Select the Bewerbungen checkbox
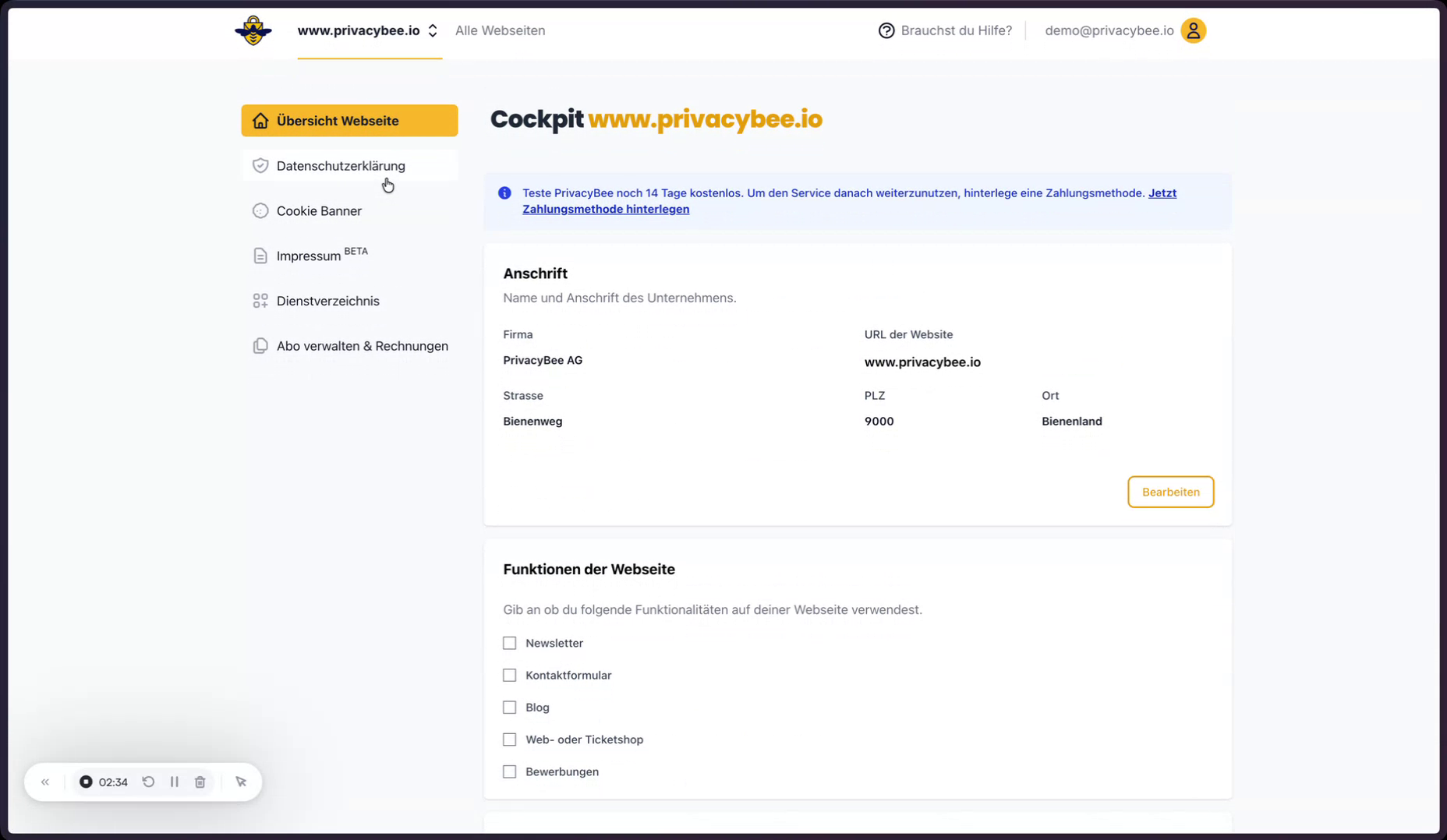The width and height of the screenshot is (1447, 840). (x=510, y=771)
